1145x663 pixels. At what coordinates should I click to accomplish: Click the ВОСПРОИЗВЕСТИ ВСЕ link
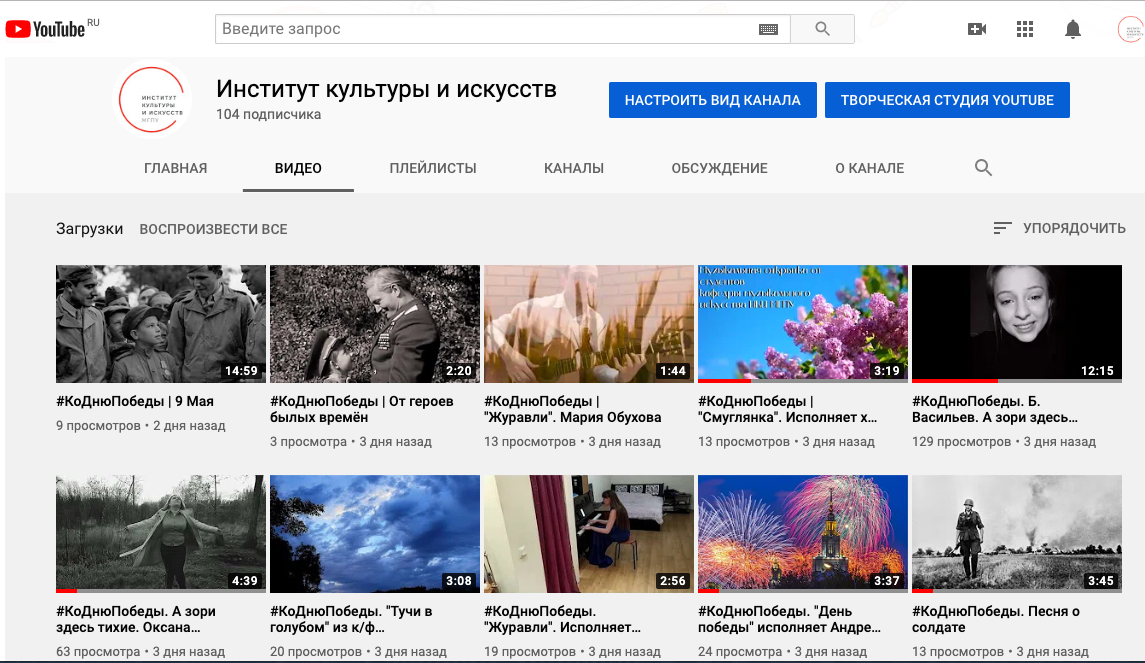coord(214,229)
